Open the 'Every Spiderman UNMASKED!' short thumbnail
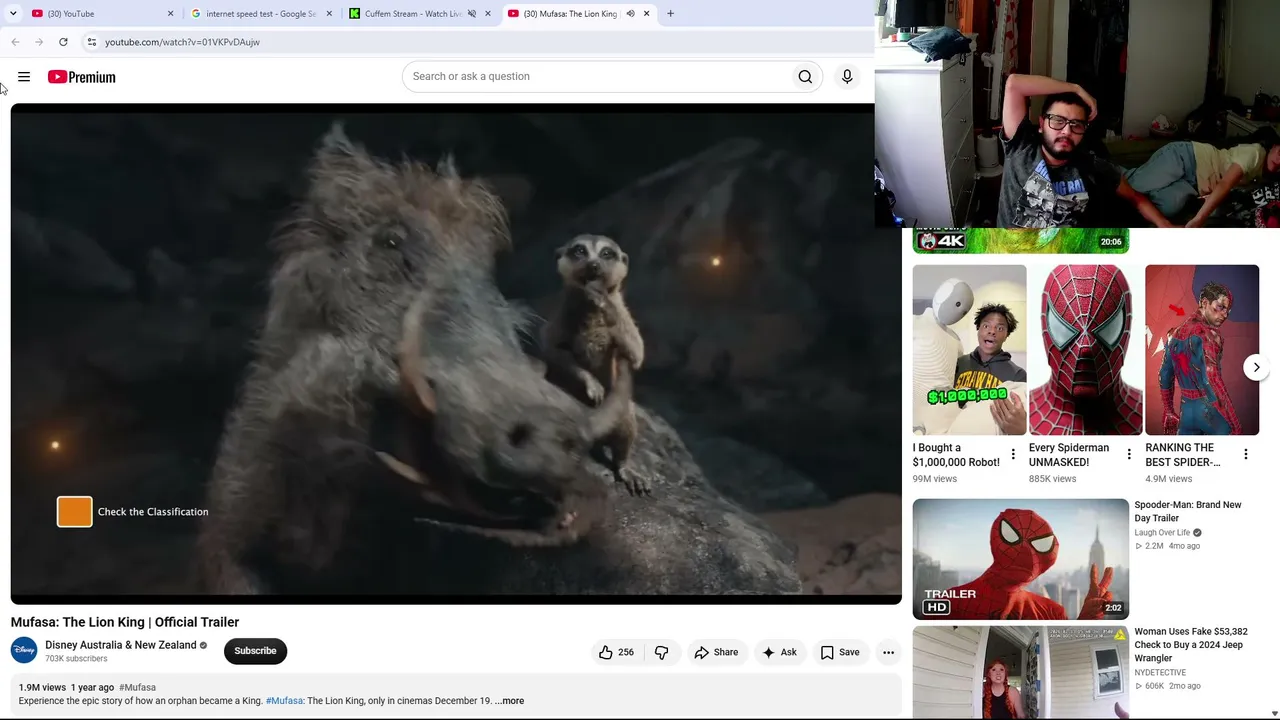1280x720 pixels. [1085, 350]
